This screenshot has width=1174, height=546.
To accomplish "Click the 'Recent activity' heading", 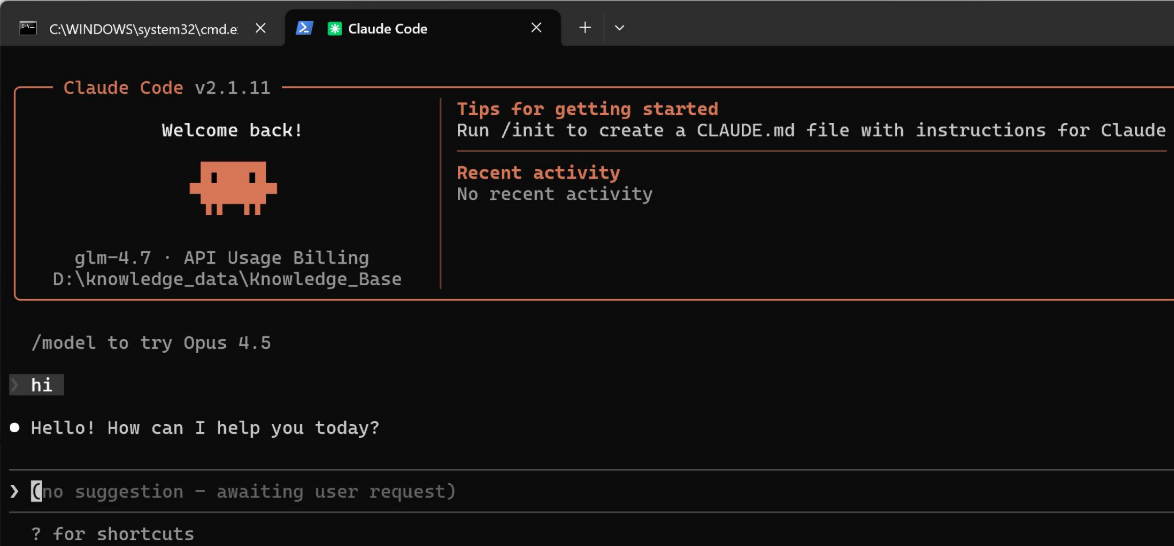I will click(x=538, y=173).
